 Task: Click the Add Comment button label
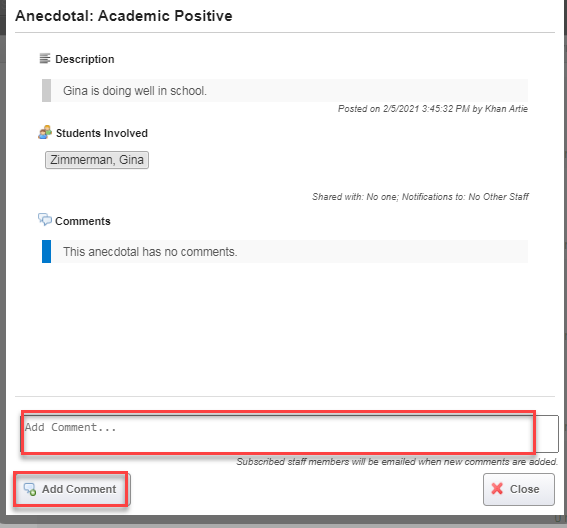[79, 489]
